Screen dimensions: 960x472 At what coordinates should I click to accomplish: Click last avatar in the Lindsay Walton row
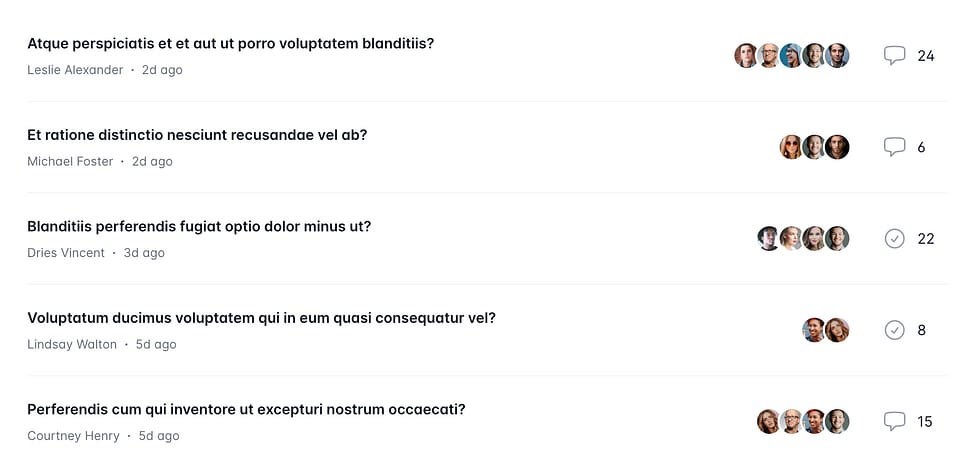click(x=837, y=330)
